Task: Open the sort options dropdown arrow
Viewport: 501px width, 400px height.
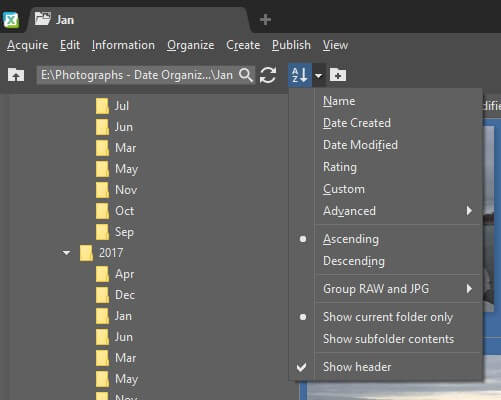Action: 319,75
